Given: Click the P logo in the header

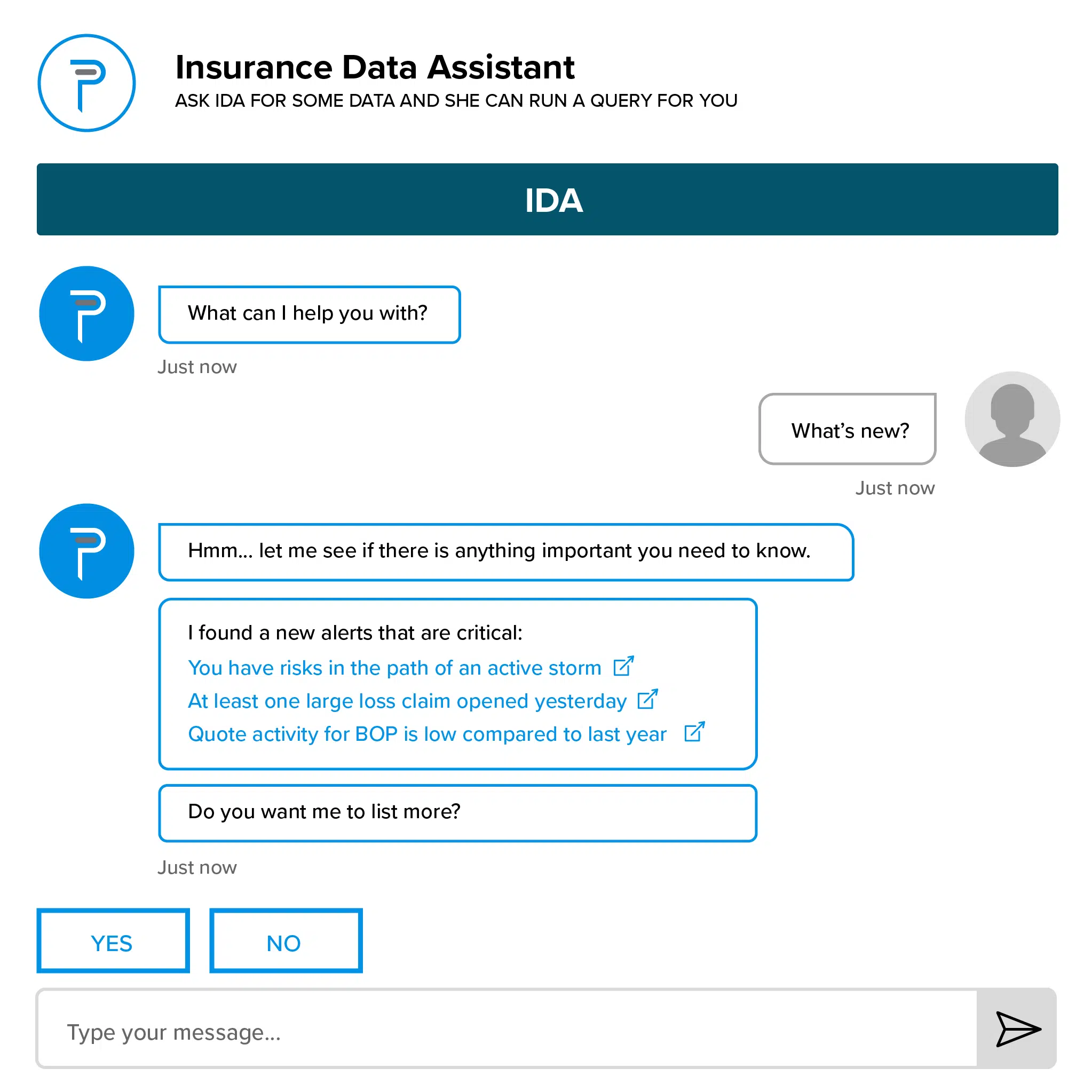Looking at the screenshot, I should [86, 83].
